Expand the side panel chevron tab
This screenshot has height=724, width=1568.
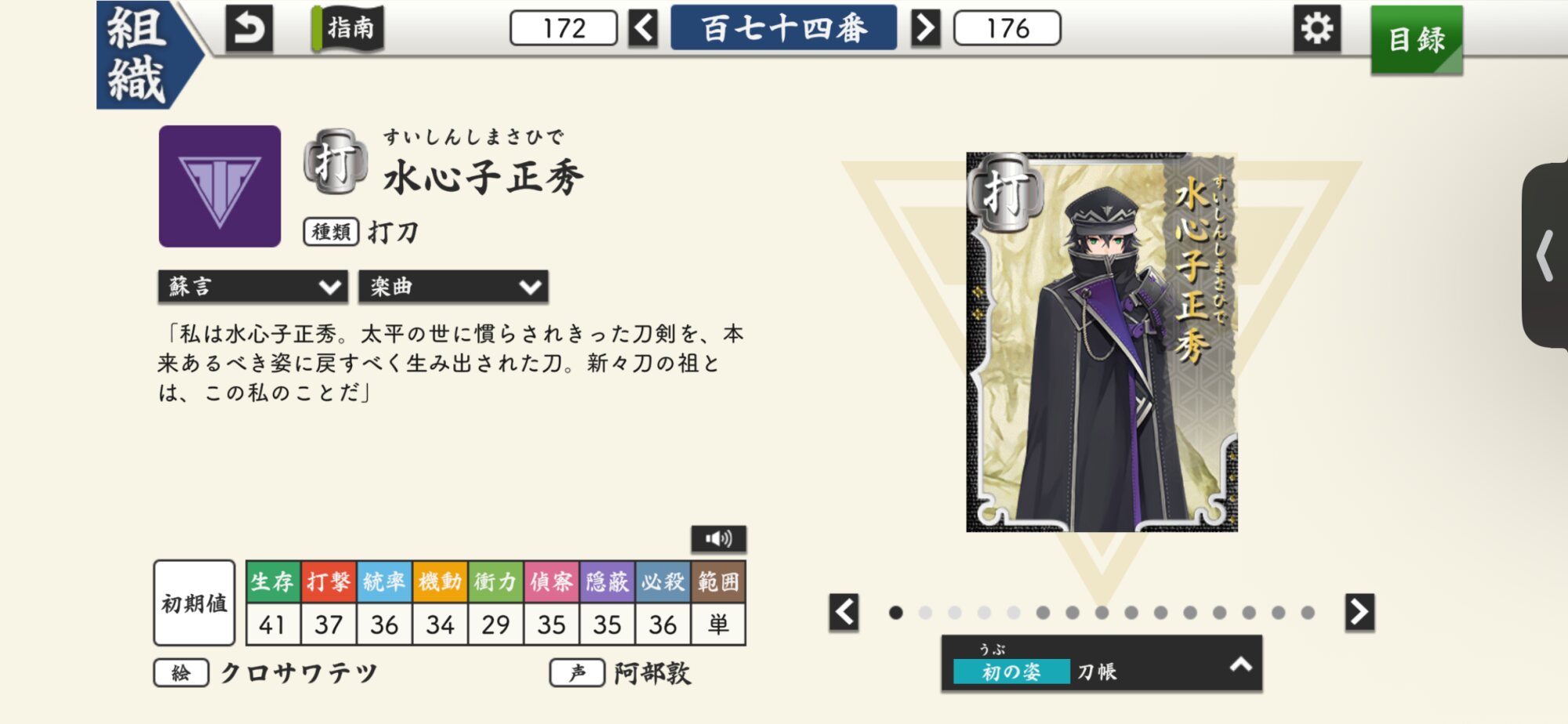click(1545, 255)
